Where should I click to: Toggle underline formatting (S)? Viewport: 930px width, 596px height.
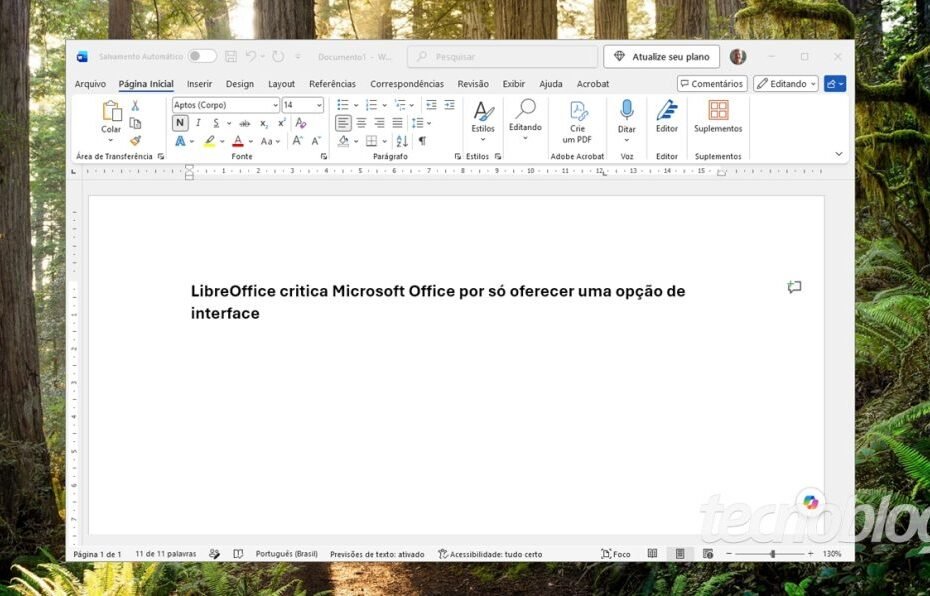(216, 123)
